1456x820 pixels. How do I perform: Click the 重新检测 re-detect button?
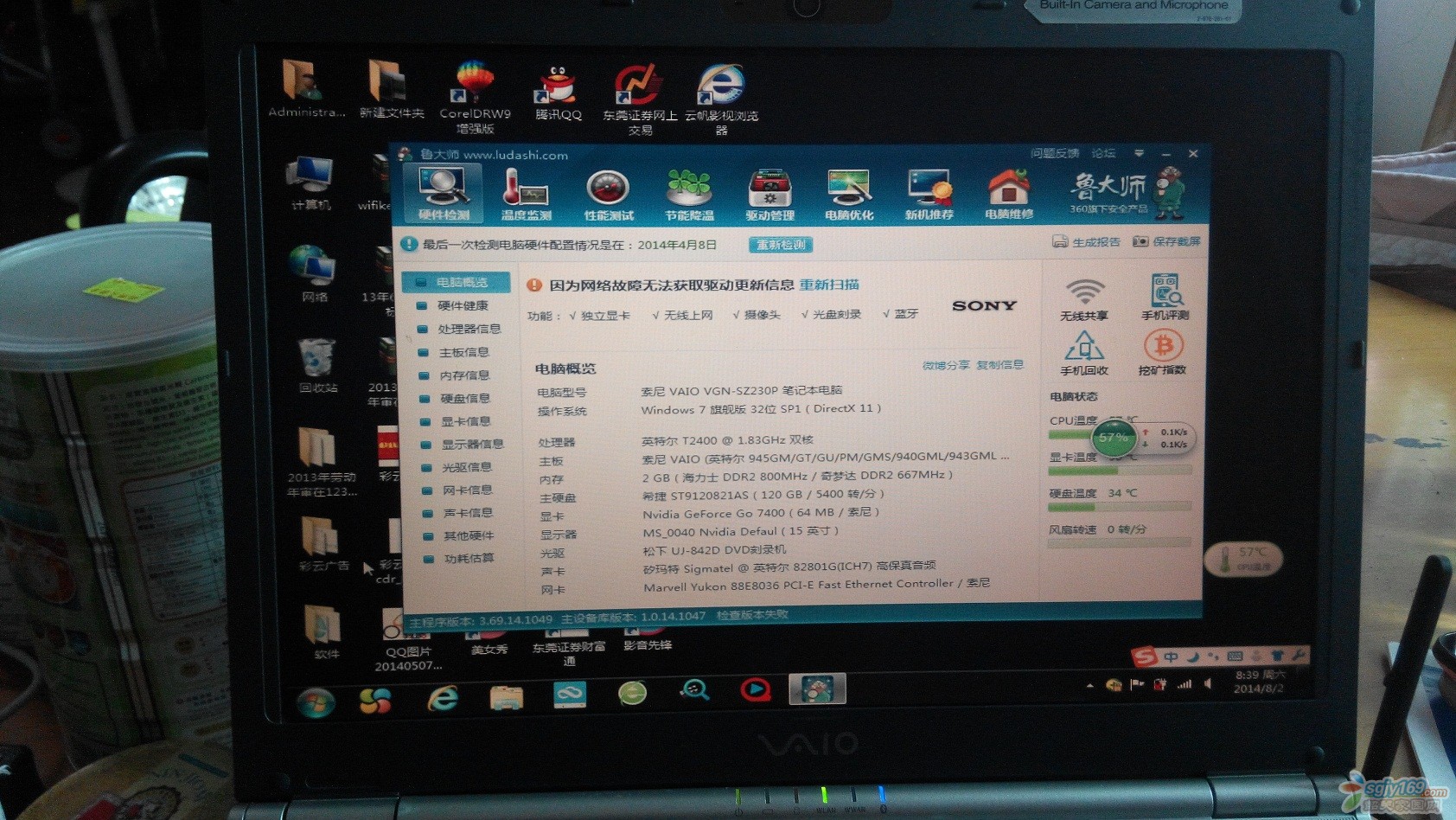[x=781, y=245]
